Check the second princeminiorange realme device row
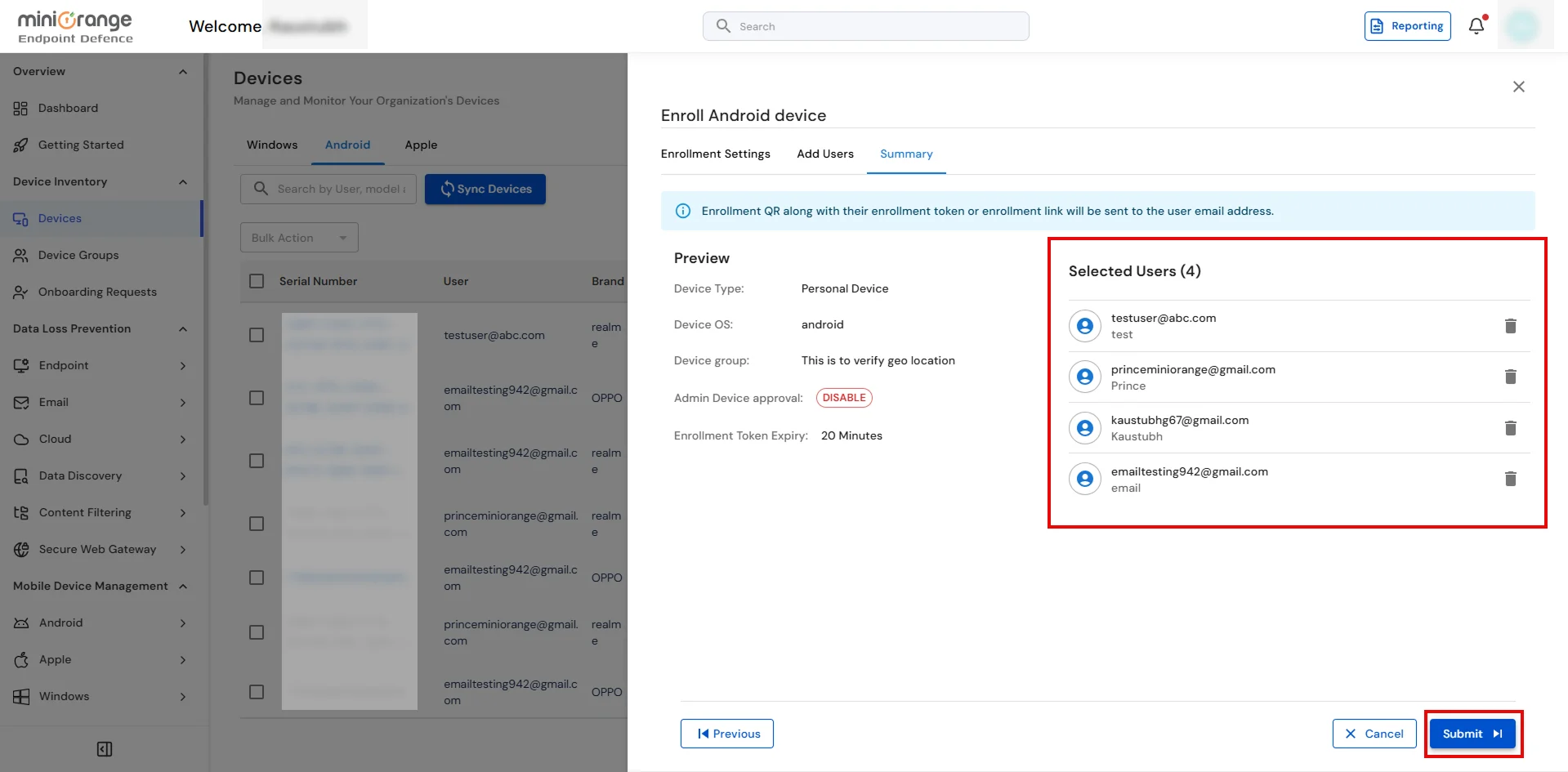Viewport: 1568px width, 772px height. (x=257, y=632)
